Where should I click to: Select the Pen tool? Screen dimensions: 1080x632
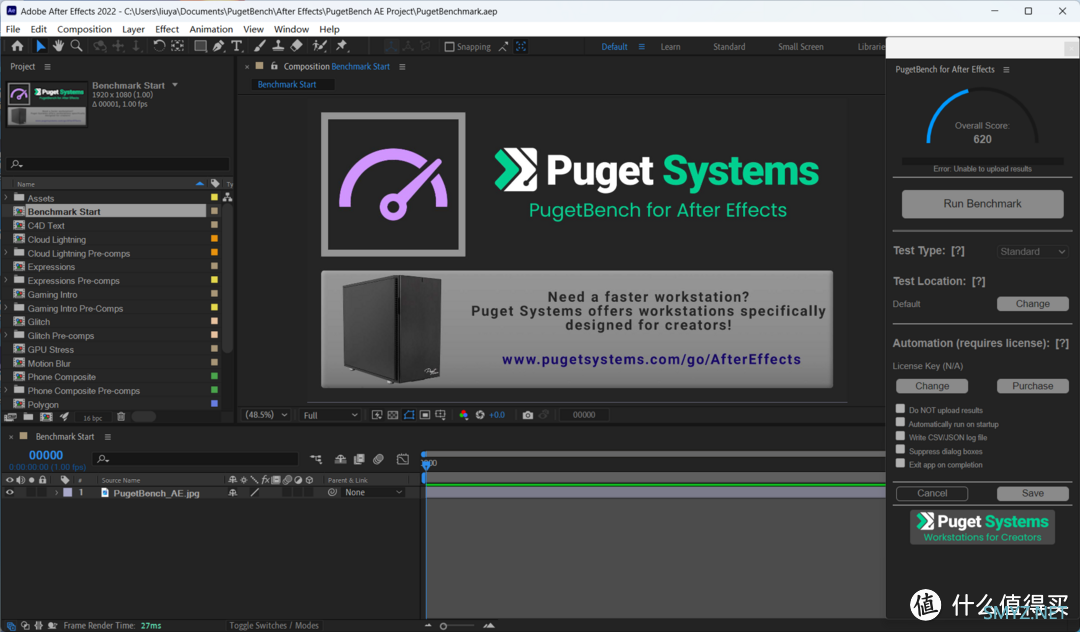click(x=218, y=46)
